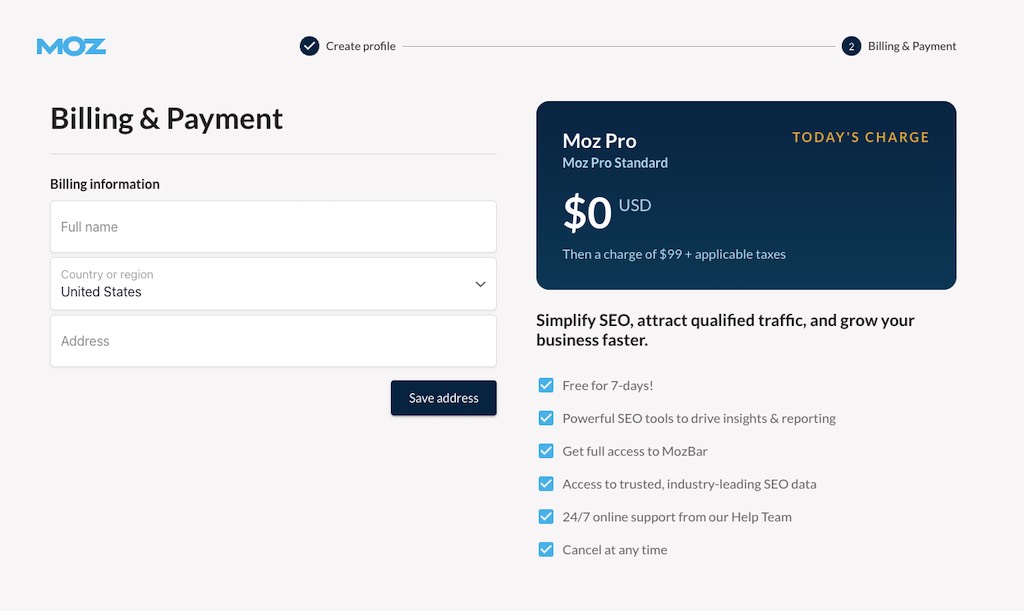The width and height of the screenshot is (1024, 611).
Task: Click the Moz logo
Action: tap(71, 46)
